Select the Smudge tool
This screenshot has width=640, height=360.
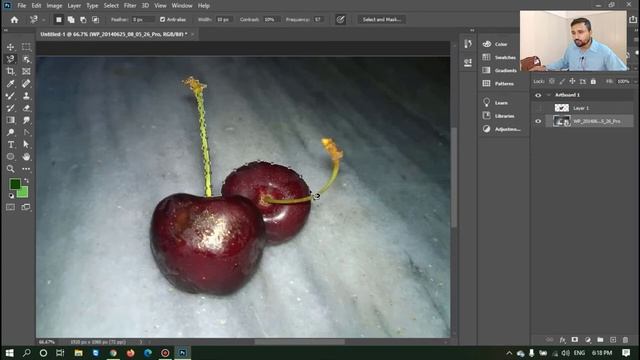[x=26, y=120]
